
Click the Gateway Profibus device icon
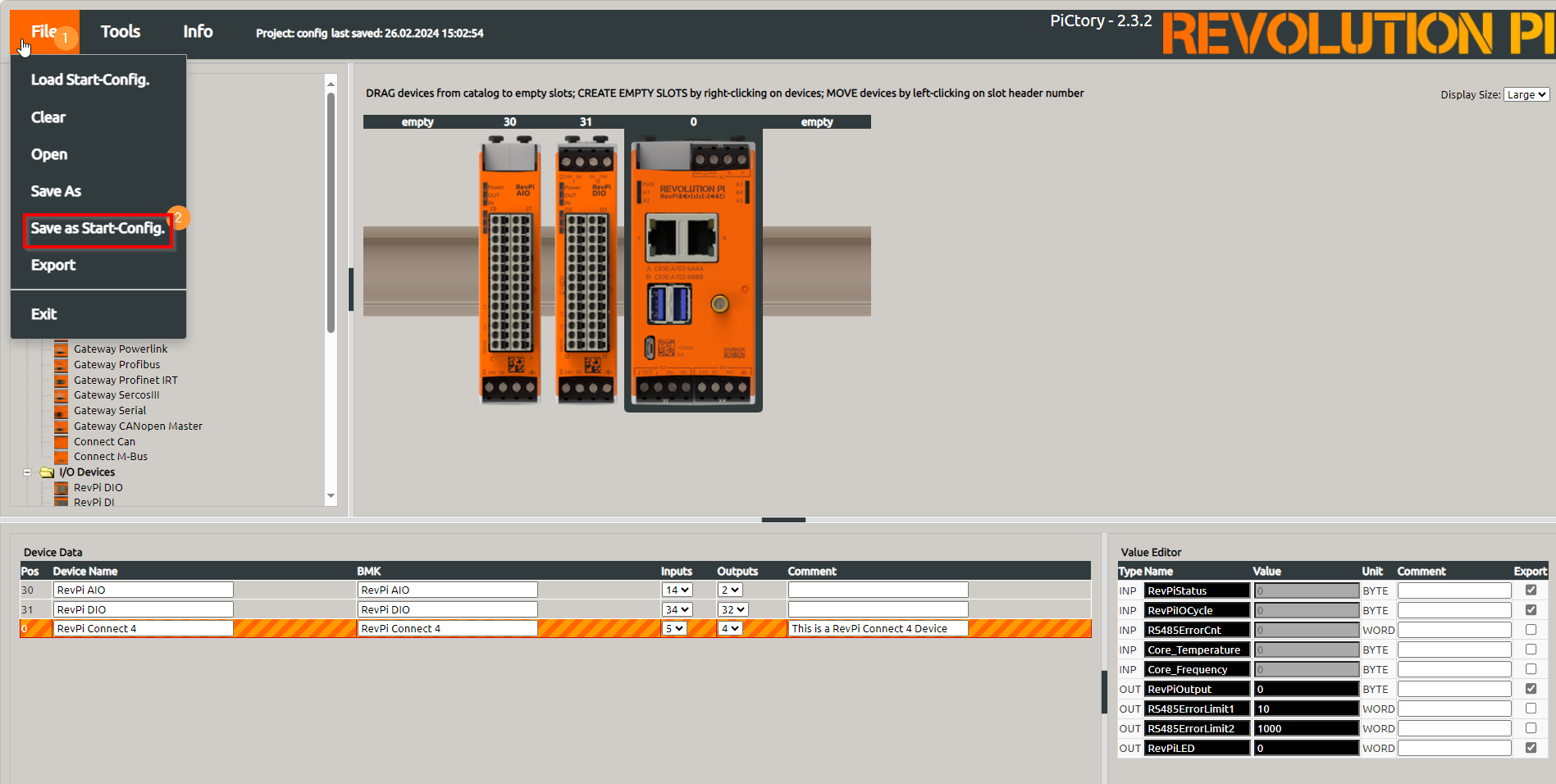pos(61,364)
